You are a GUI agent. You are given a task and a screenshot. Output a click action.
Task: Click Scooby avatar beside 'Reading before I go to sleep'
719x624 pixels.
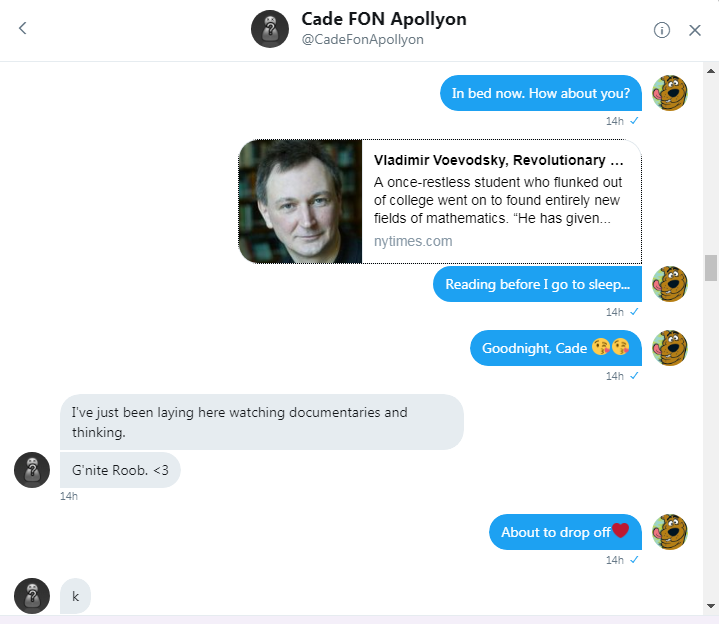(x=669, y=284)
